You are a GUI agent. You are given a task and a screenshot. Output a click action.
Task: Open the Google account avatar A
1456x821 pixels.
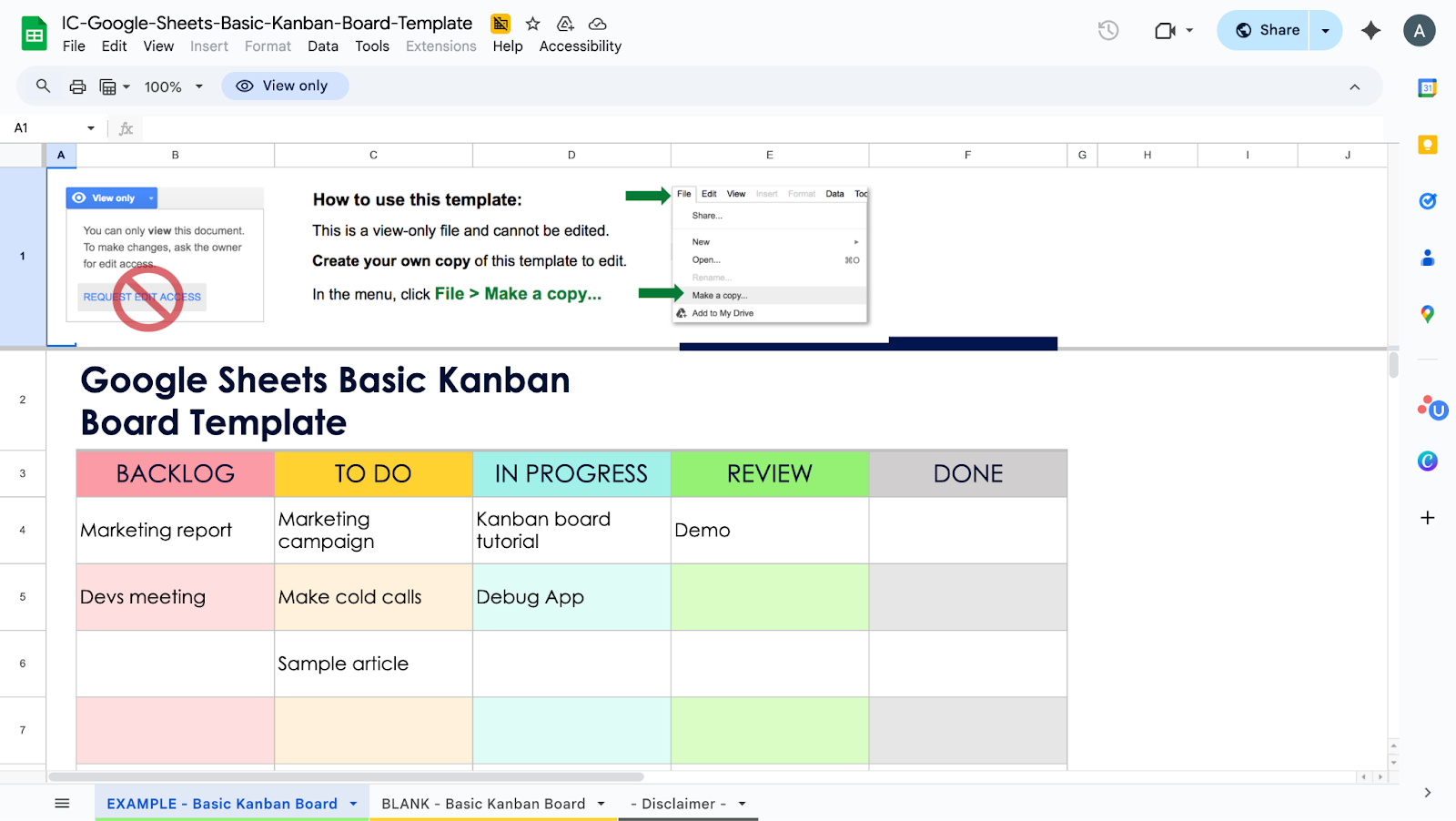click(1420, 30)
